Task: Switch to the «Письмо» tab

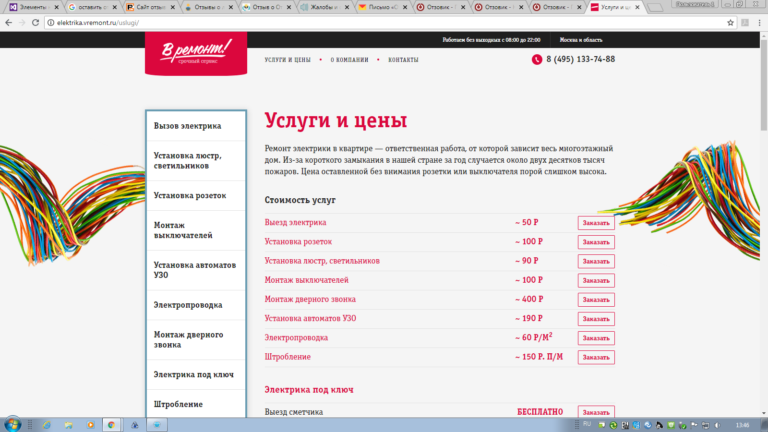Action: coord(381,7)
